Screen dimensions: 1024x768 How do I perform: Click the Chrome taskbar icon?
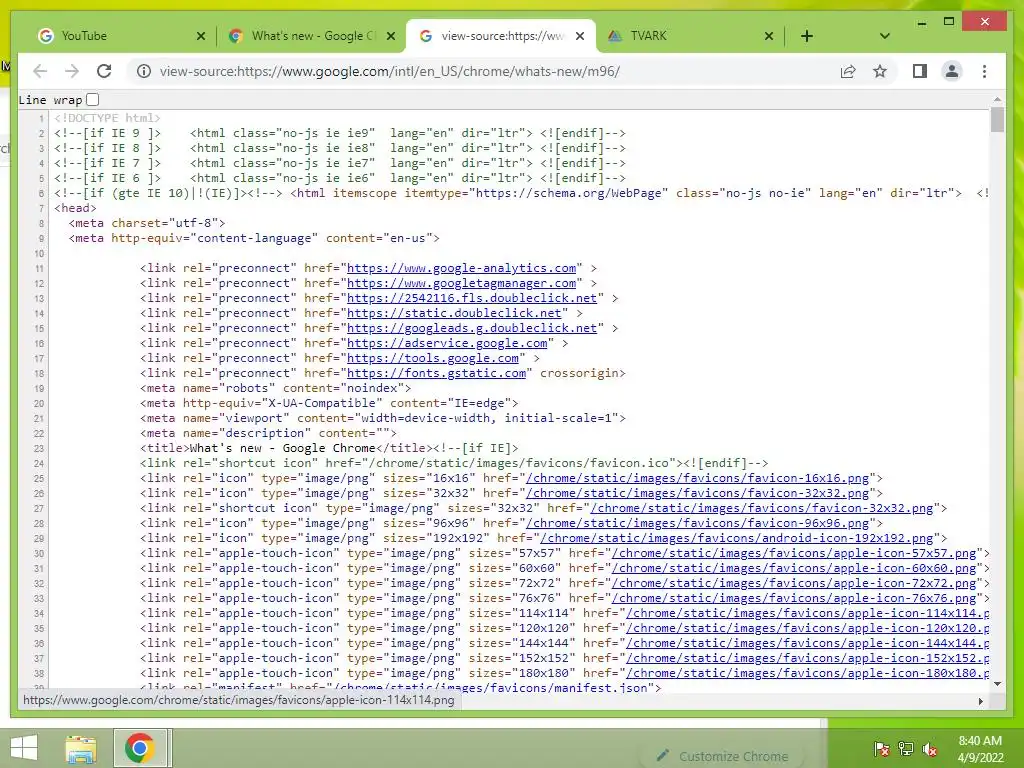[x=139, y=748]
